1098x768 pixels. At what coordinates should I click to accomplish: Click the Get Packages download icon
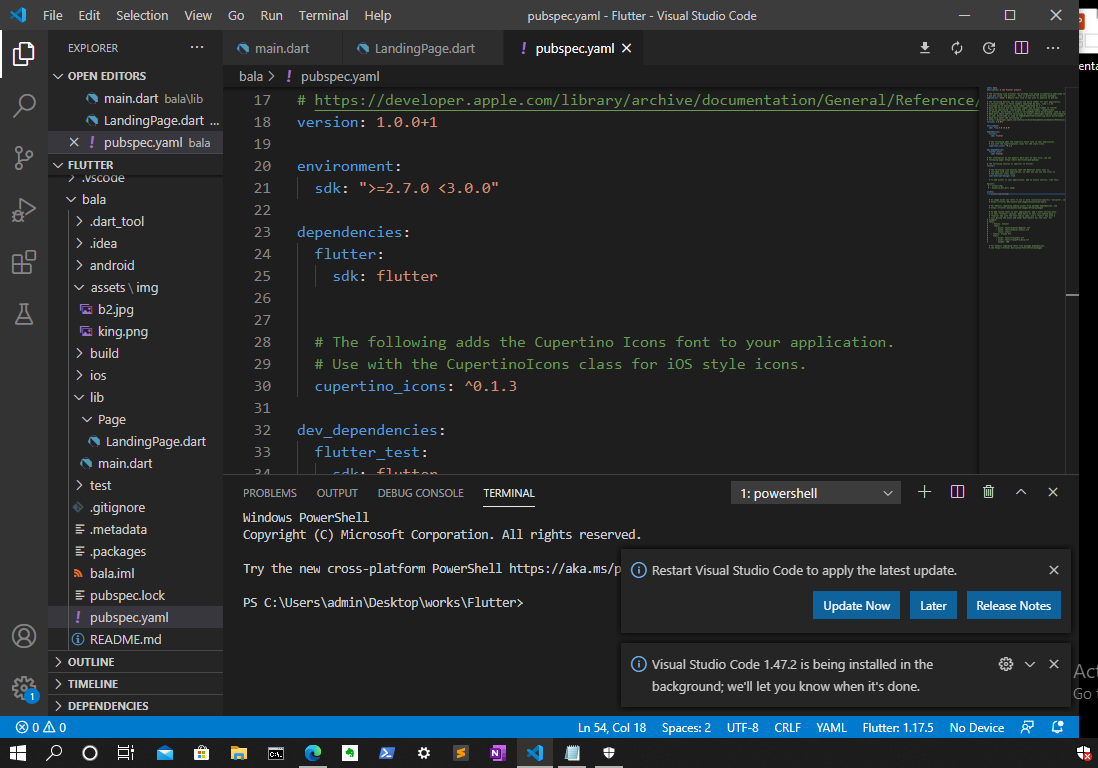924,48
